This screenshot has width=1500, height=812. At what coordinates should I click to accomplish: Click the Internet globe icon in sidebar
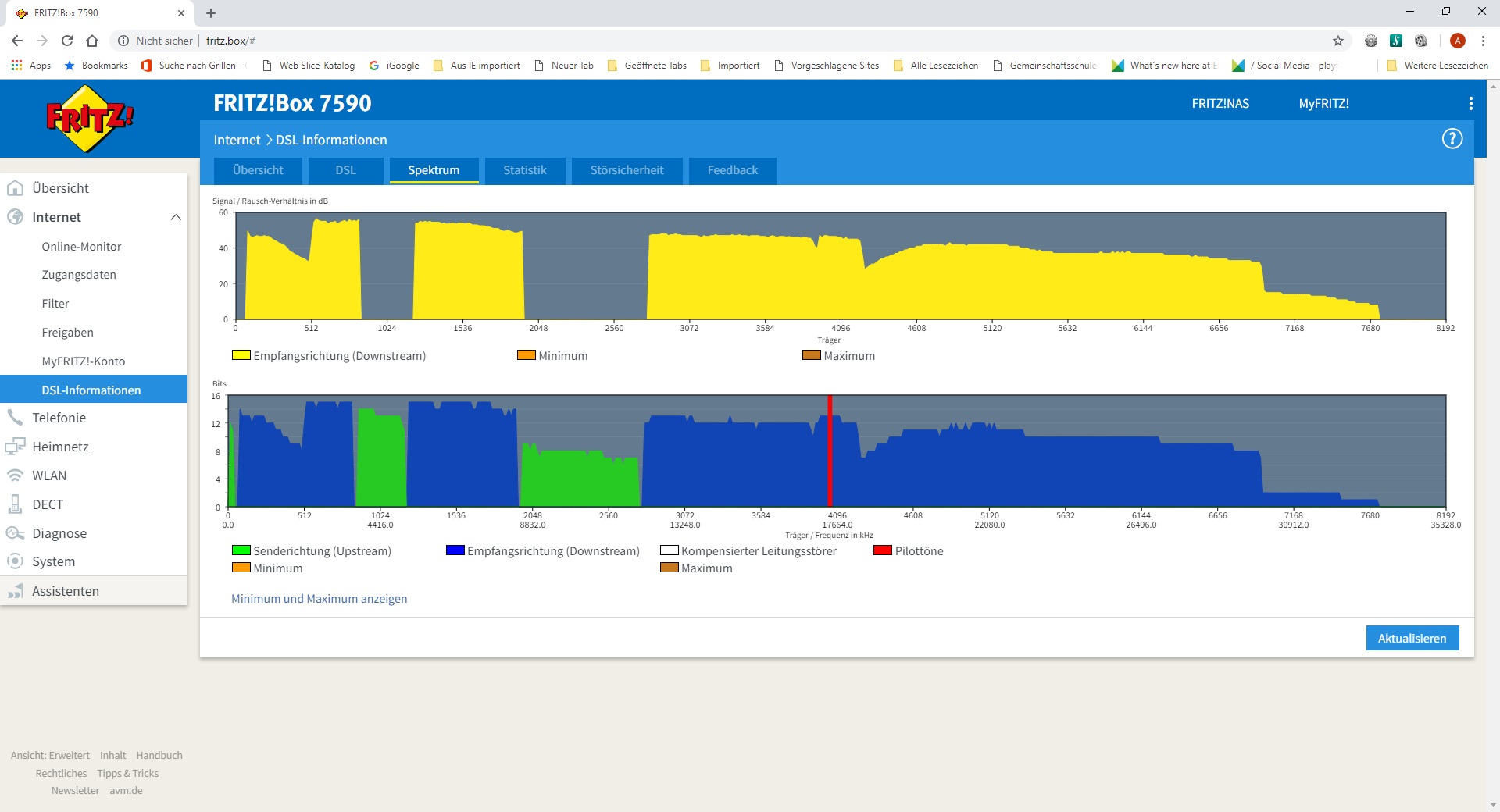(x=15, y=217)
